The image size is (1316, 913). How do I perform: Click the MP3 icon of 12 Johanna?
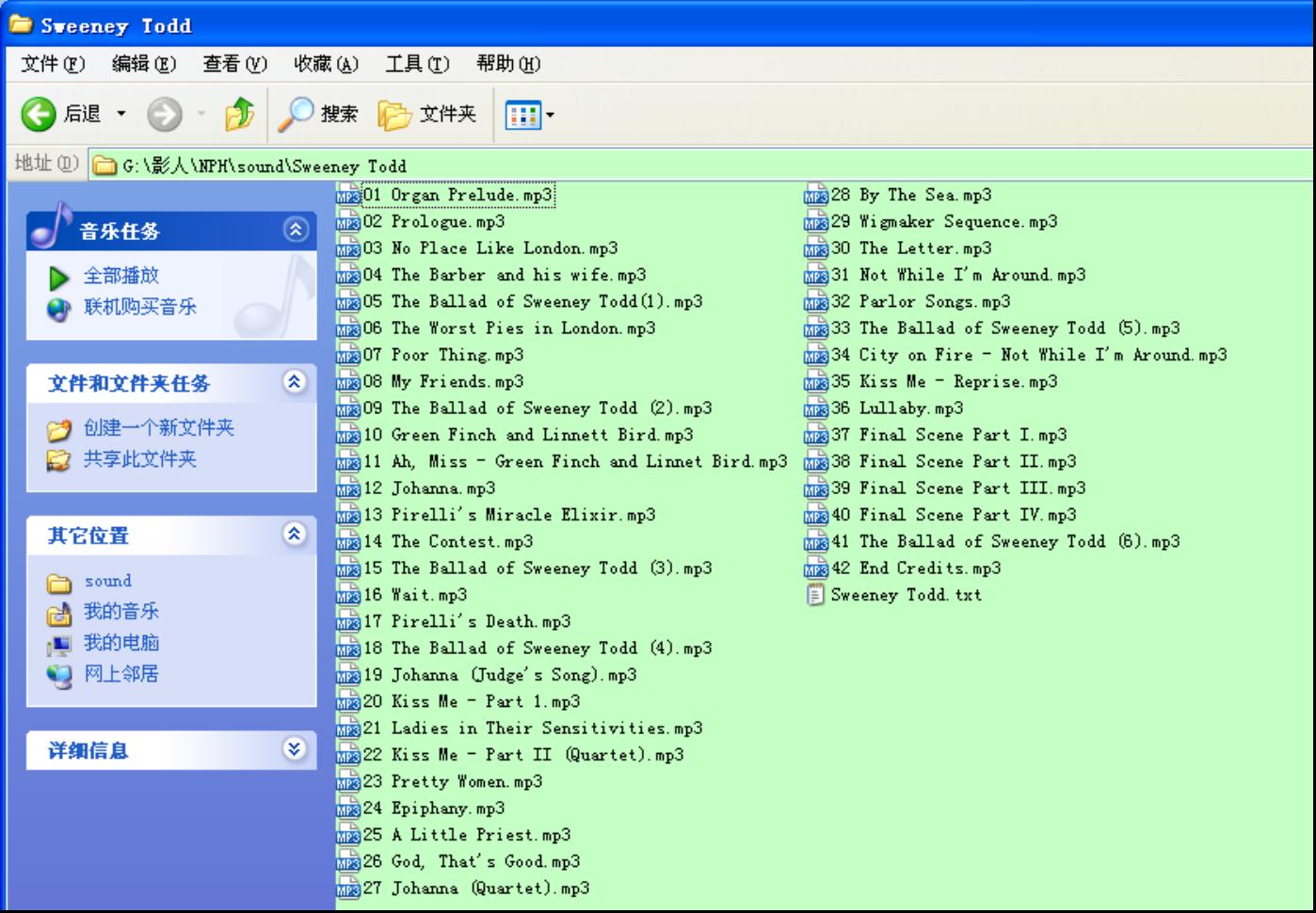[x=348, y=489]
